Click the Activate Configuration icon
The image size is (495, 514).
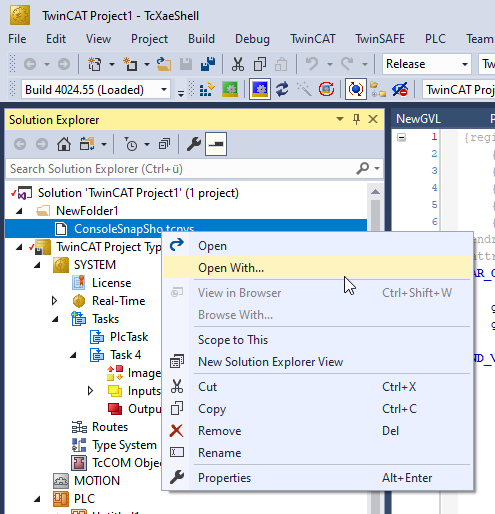tap(207, 89)
